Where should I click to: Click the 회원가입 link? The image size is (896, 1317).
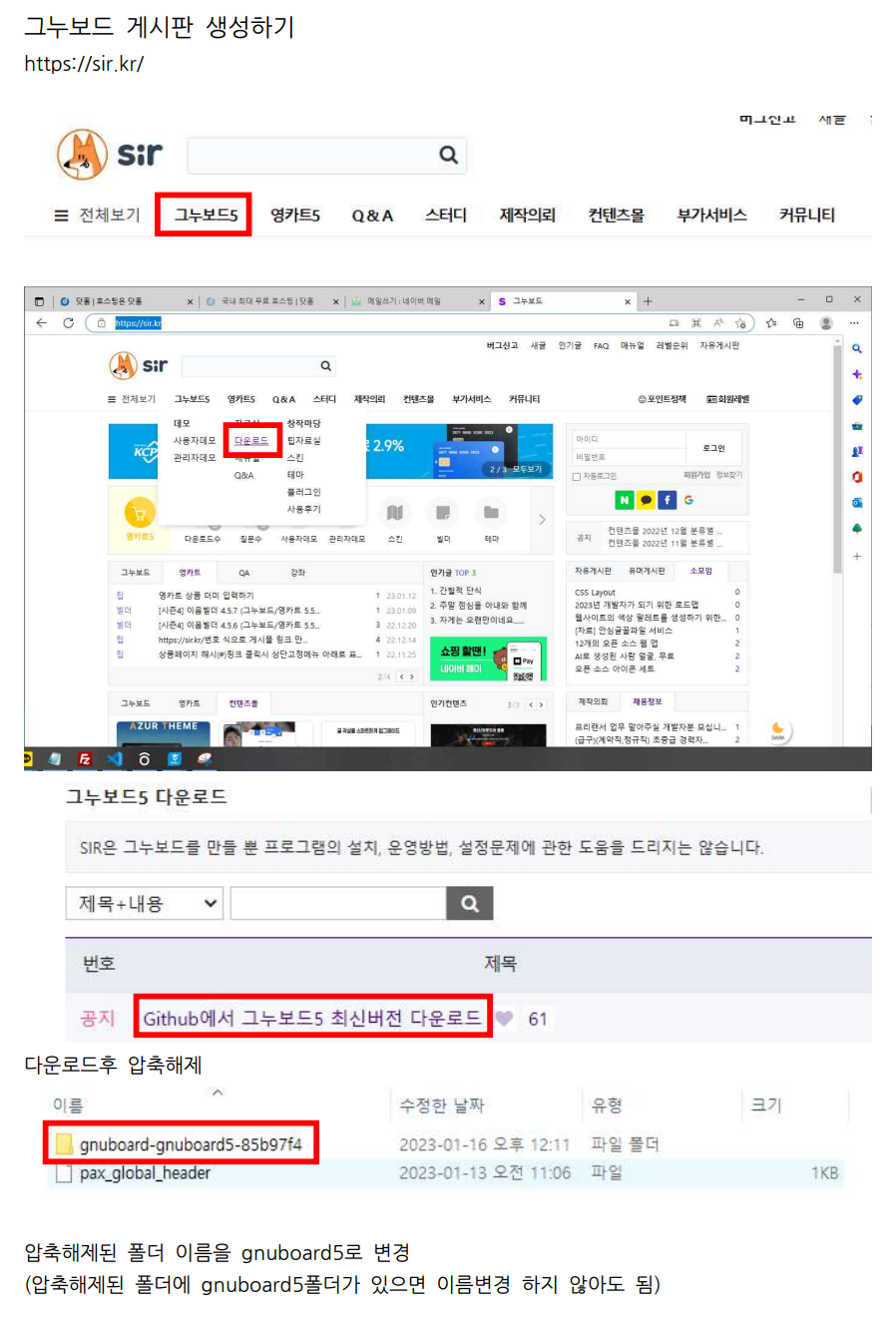click(x=696, y=476)
